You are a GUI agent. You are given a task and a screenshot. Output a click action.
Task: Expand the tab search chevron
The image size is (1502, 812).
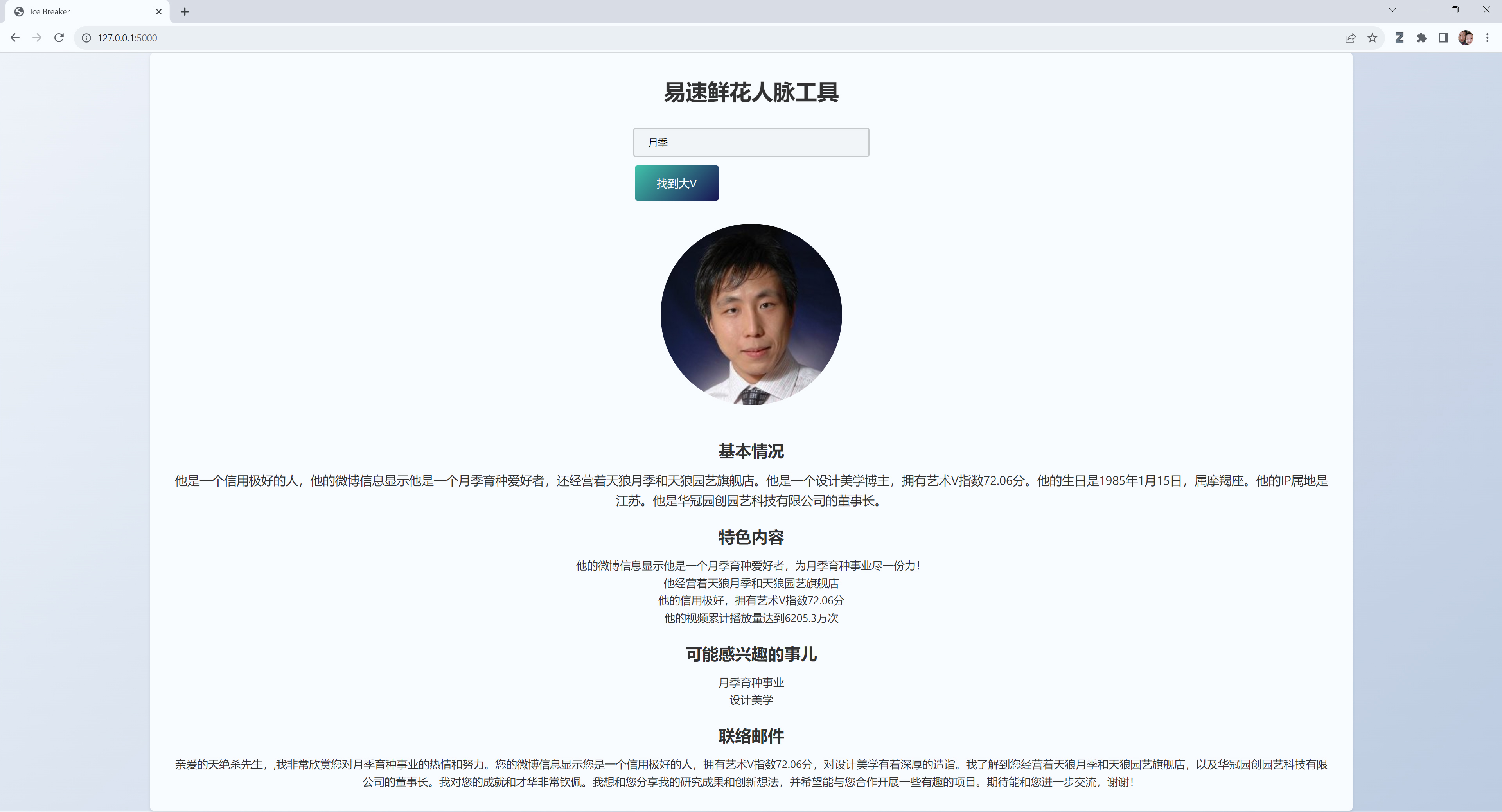[1392, 11]
